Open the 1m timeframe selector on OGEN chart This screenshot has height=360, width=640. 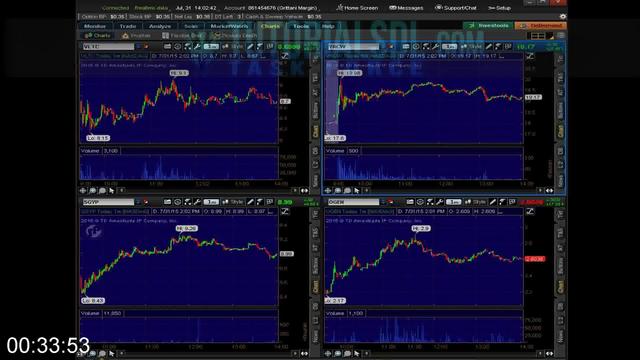(453, 202)
